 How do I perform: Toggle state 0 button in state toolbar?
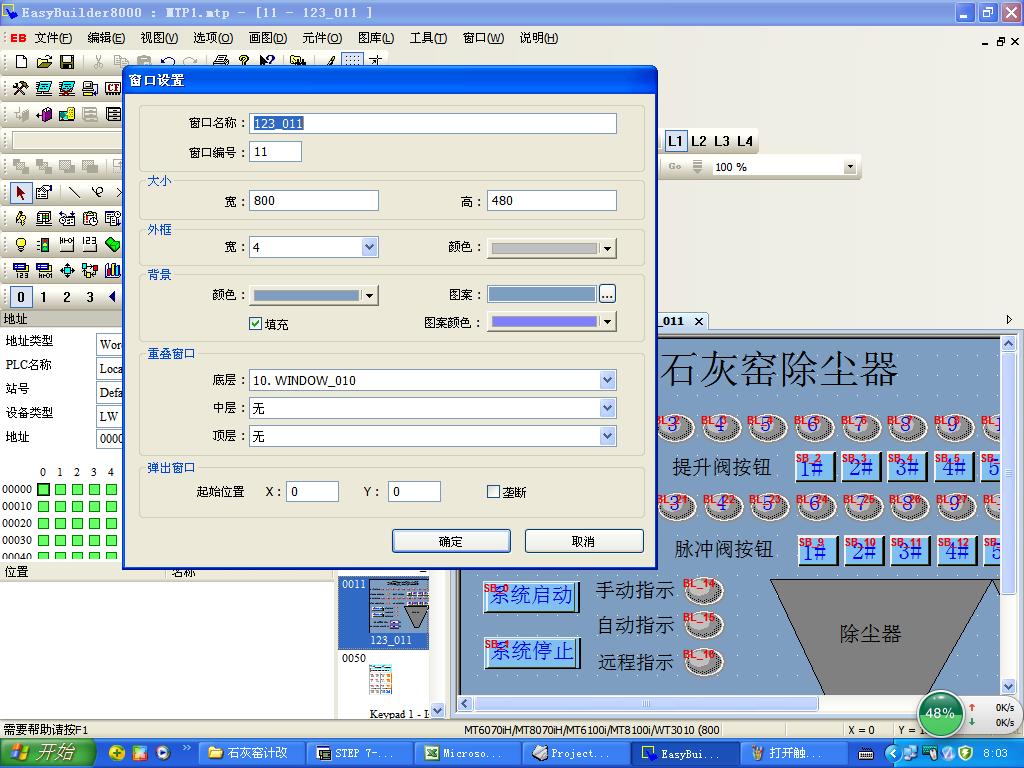(20, 297)
